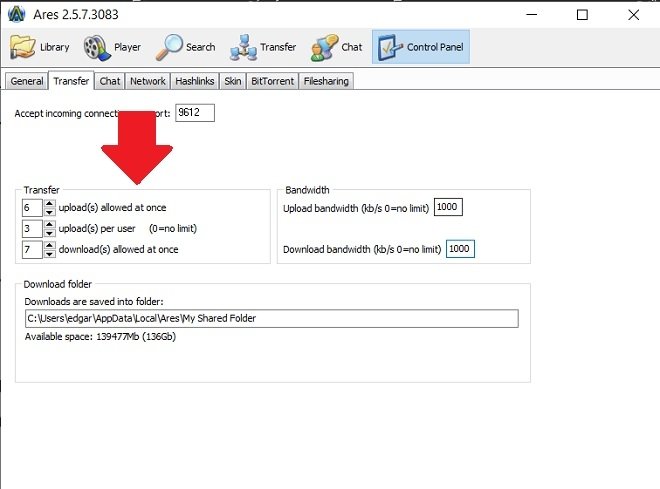Switch to the General tab
660x489 pixels.
pos(27,81)
